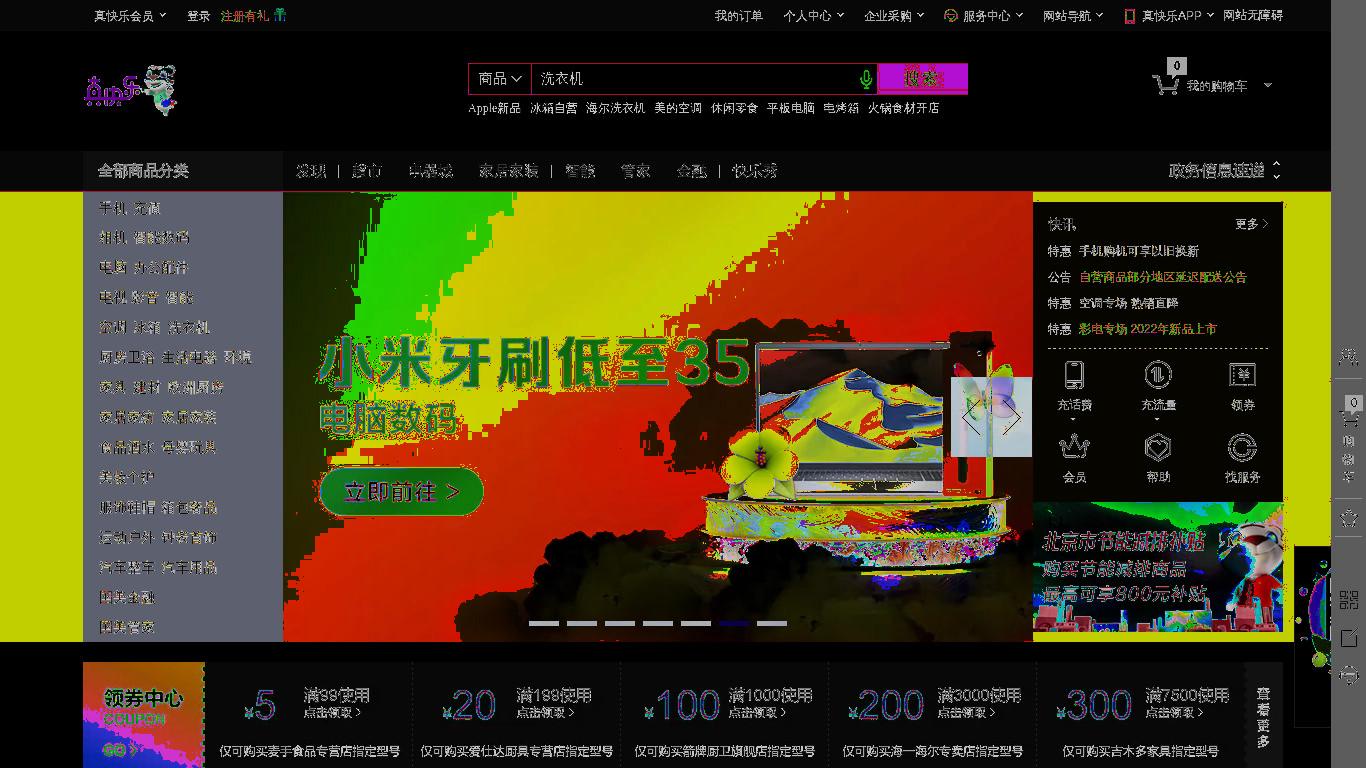Open the 全部商品分类 category menu
The height and width of the screenshot is (768, 1366).
click(143, 171)
